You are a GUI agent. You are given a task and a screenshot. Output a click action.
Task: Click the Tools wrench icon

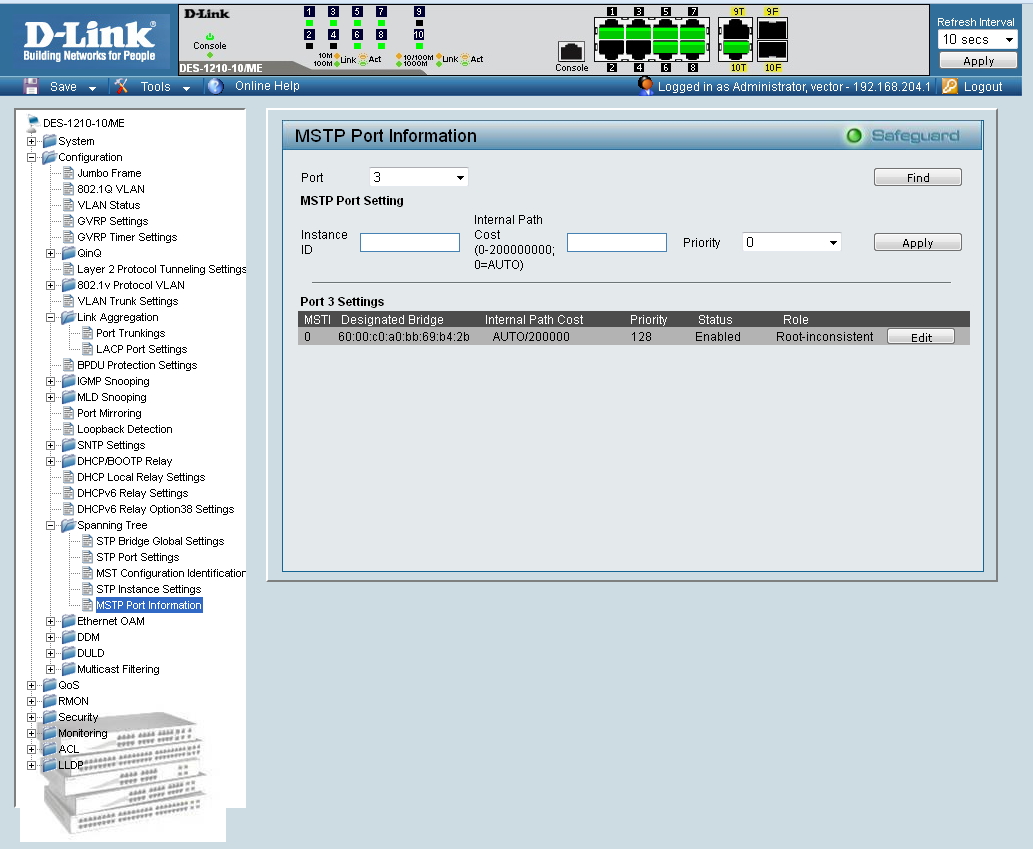pos(122,87)
